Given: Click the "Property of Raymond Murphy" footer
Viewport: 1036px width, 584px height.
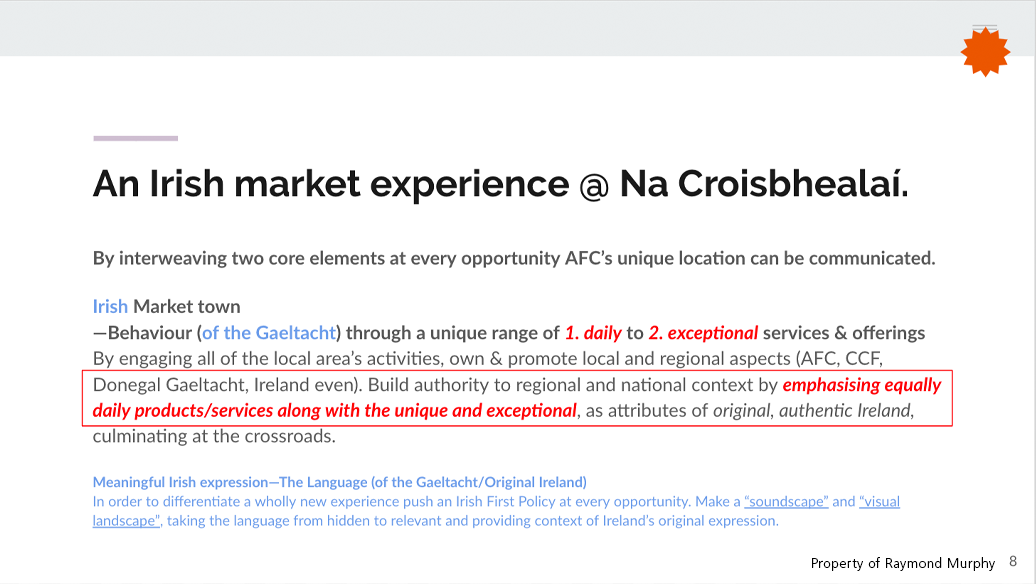Looking at the screenshot, I should coord(903,563).
